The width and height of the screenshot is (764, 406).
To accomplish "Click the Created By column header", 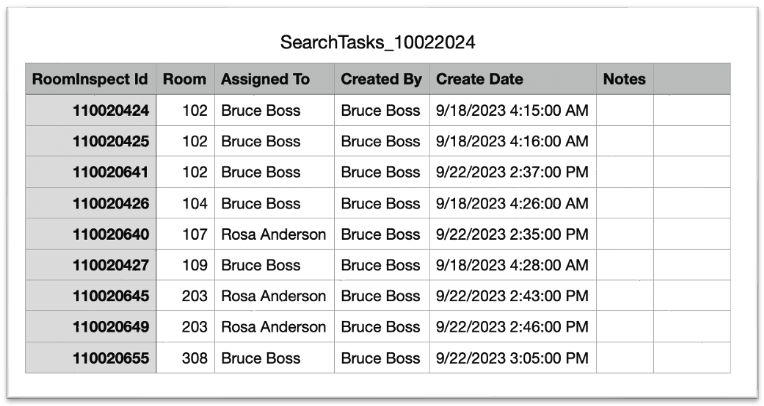I will [x=381, y=79].
